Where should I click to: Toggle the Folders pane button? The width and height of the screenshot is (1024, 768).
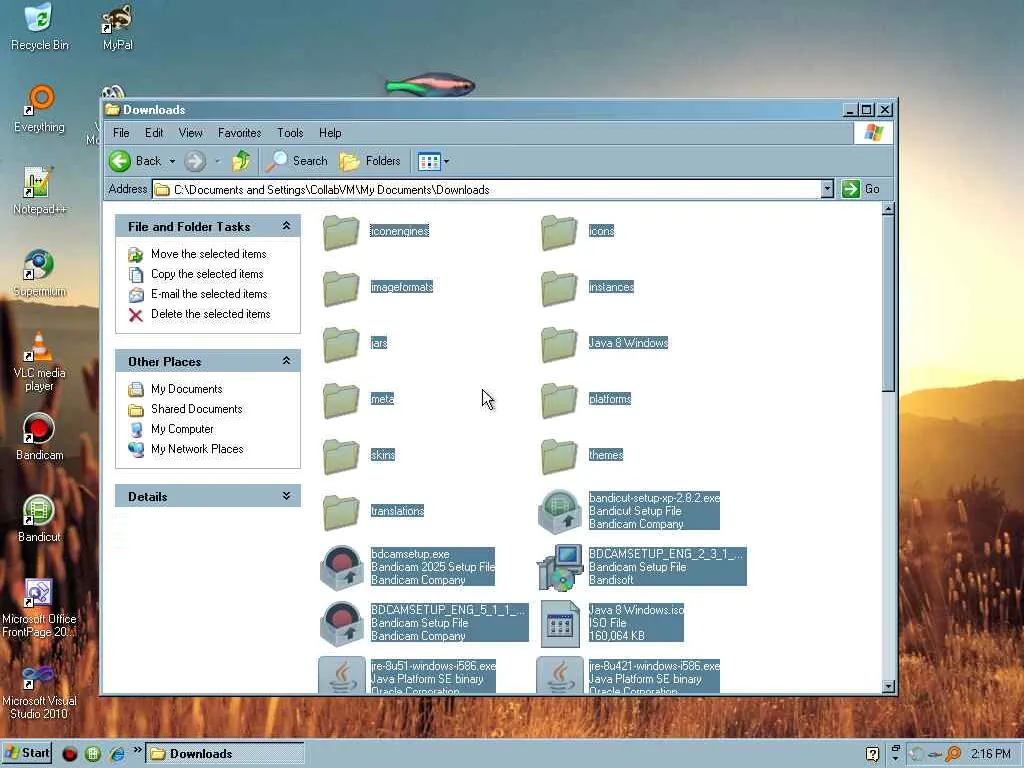click(x=370, y=161)
